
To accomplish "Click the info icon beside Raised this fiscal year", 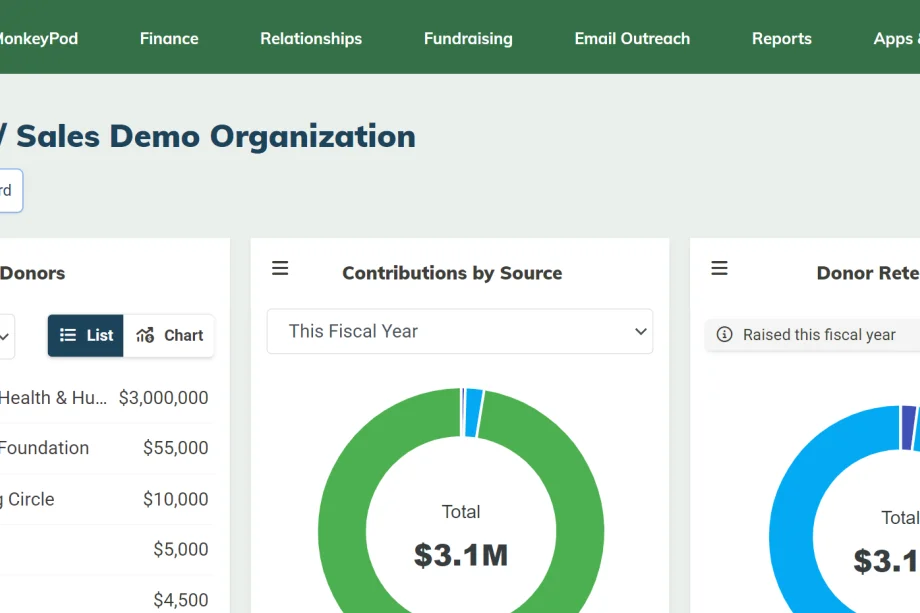I will [725, 334].
